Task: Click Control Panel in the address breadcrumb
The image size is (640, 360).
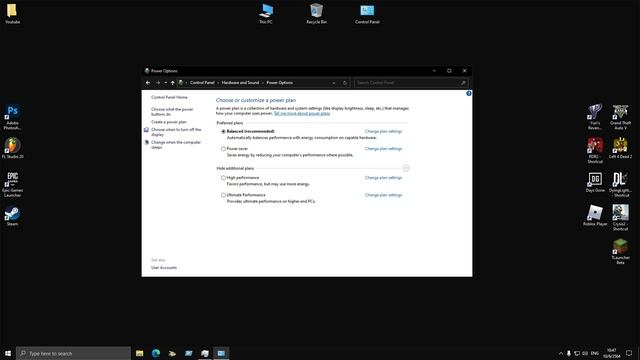Action: pos(202,83)
